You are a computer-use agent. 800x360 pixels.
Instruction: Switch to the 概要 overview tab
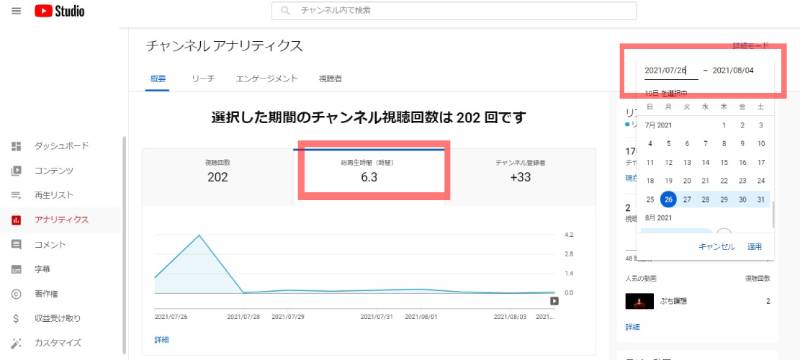coord(157,79)
